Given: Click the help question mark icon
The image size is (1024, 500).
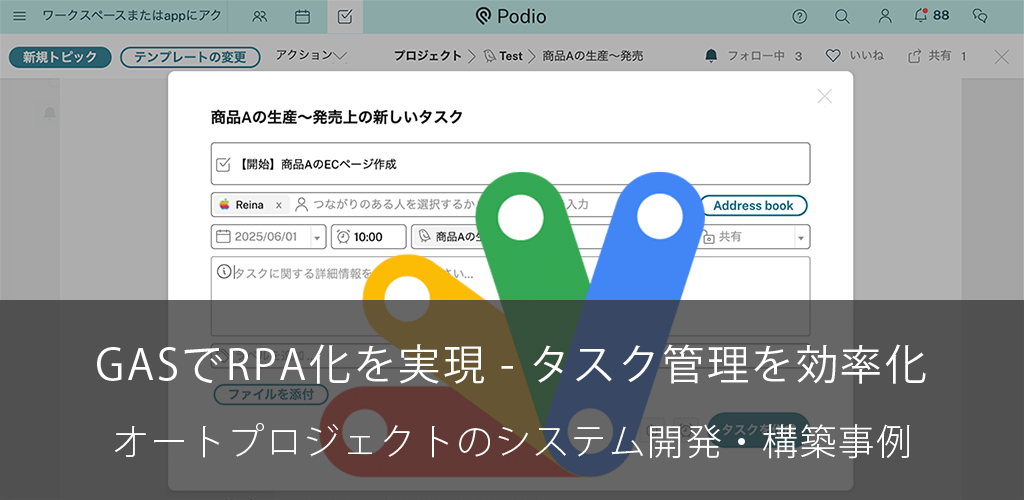Looking at the screenshot, I should pyautogui.click(x=799, y=16).
